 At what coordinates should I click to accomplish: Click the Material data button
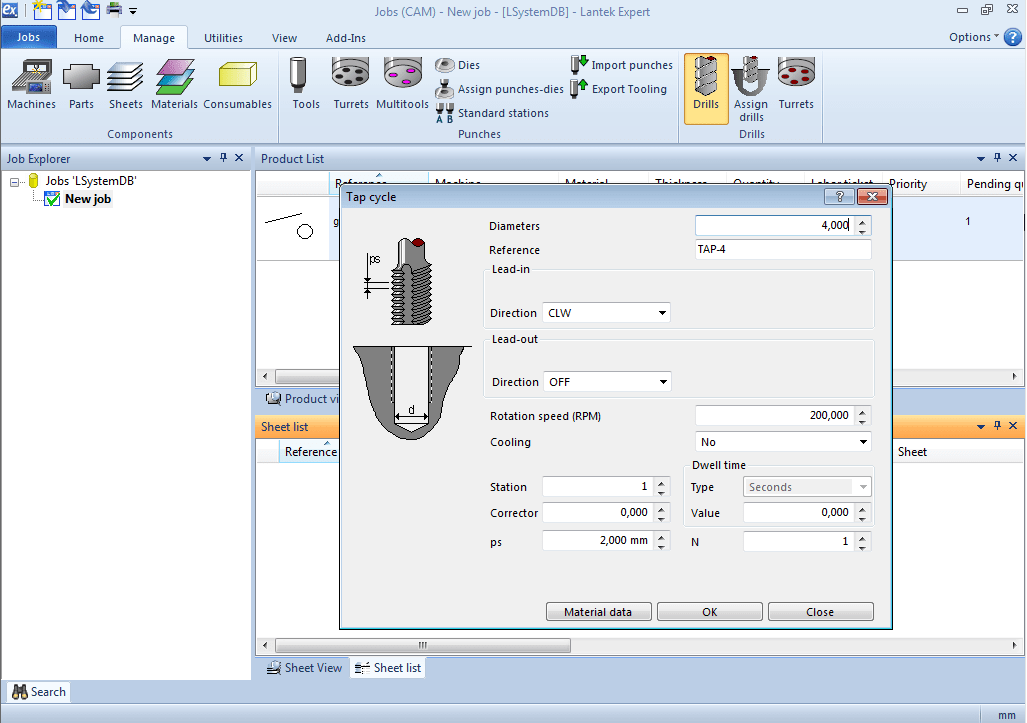tap(598, 612)
